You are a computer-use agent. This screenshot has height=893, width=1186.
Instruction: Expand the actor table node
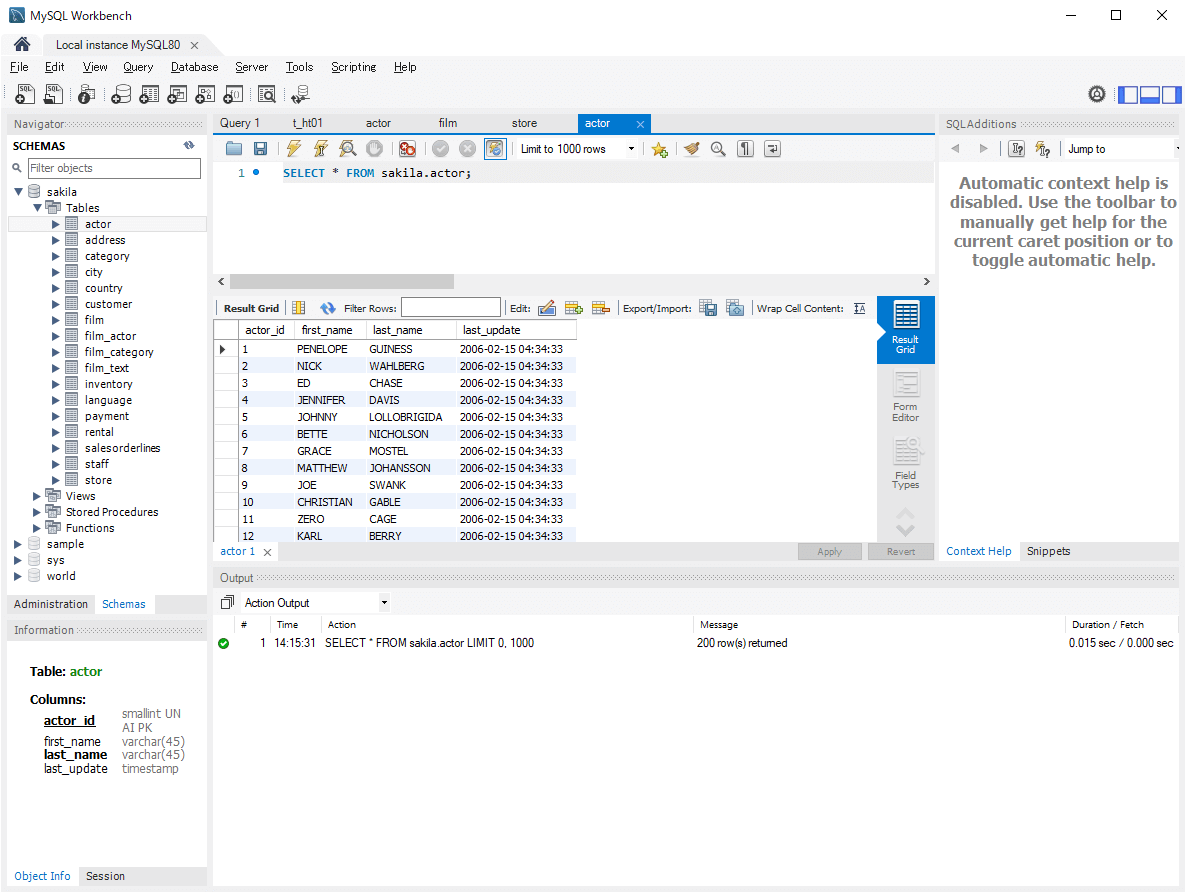(55, 224)
